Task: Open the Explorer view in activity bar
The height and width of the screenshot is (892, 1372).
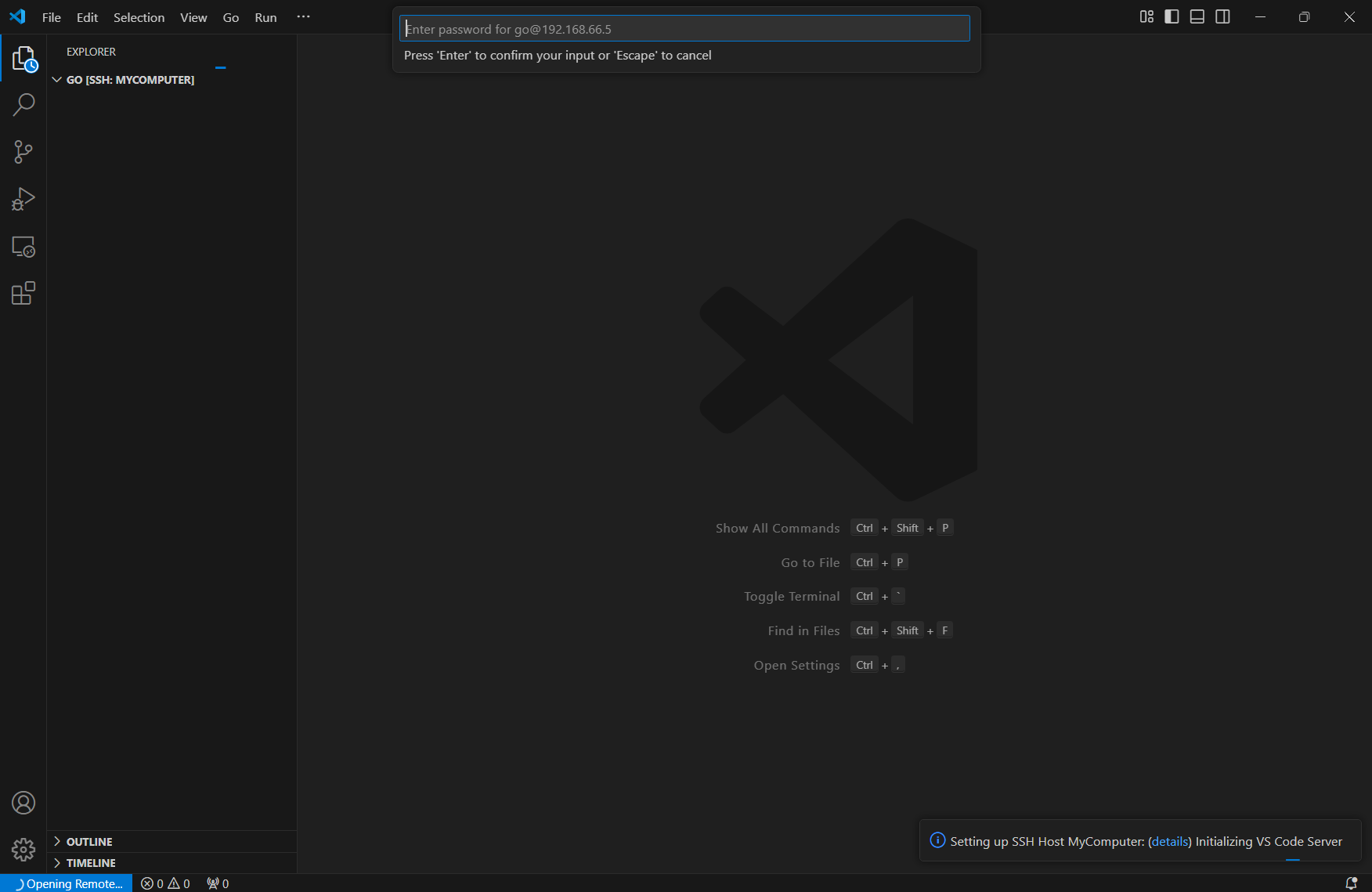Action: click(23, 59)
